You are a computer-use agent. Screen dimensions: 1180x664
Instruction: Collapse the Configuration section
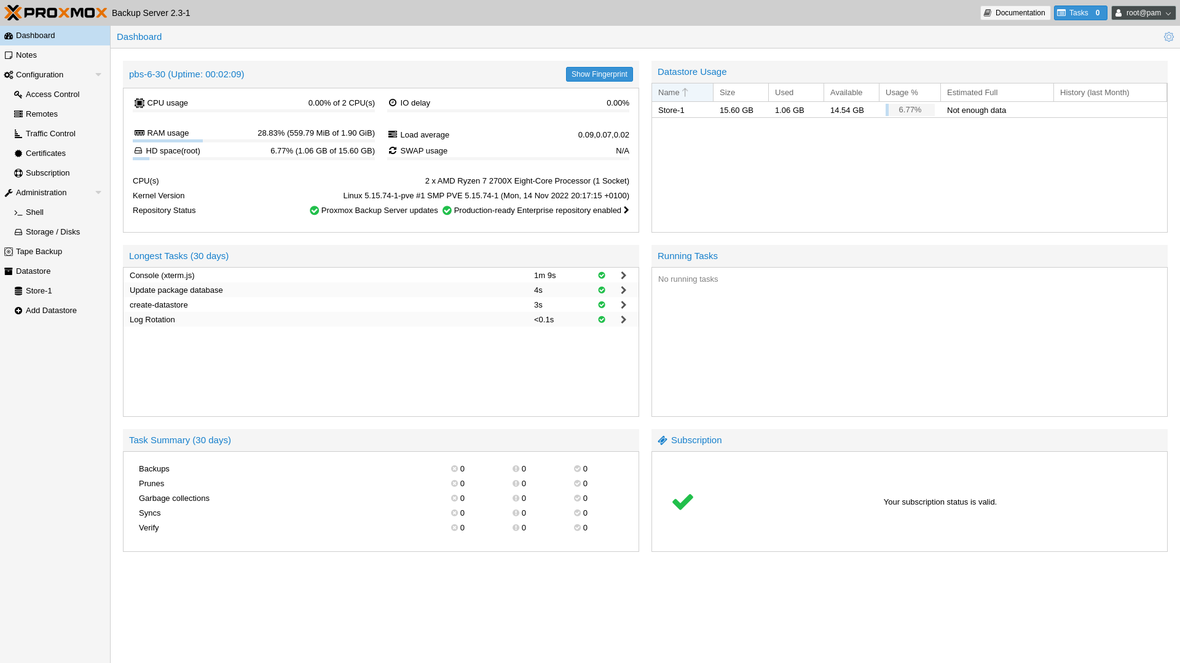tap(98, 74)
